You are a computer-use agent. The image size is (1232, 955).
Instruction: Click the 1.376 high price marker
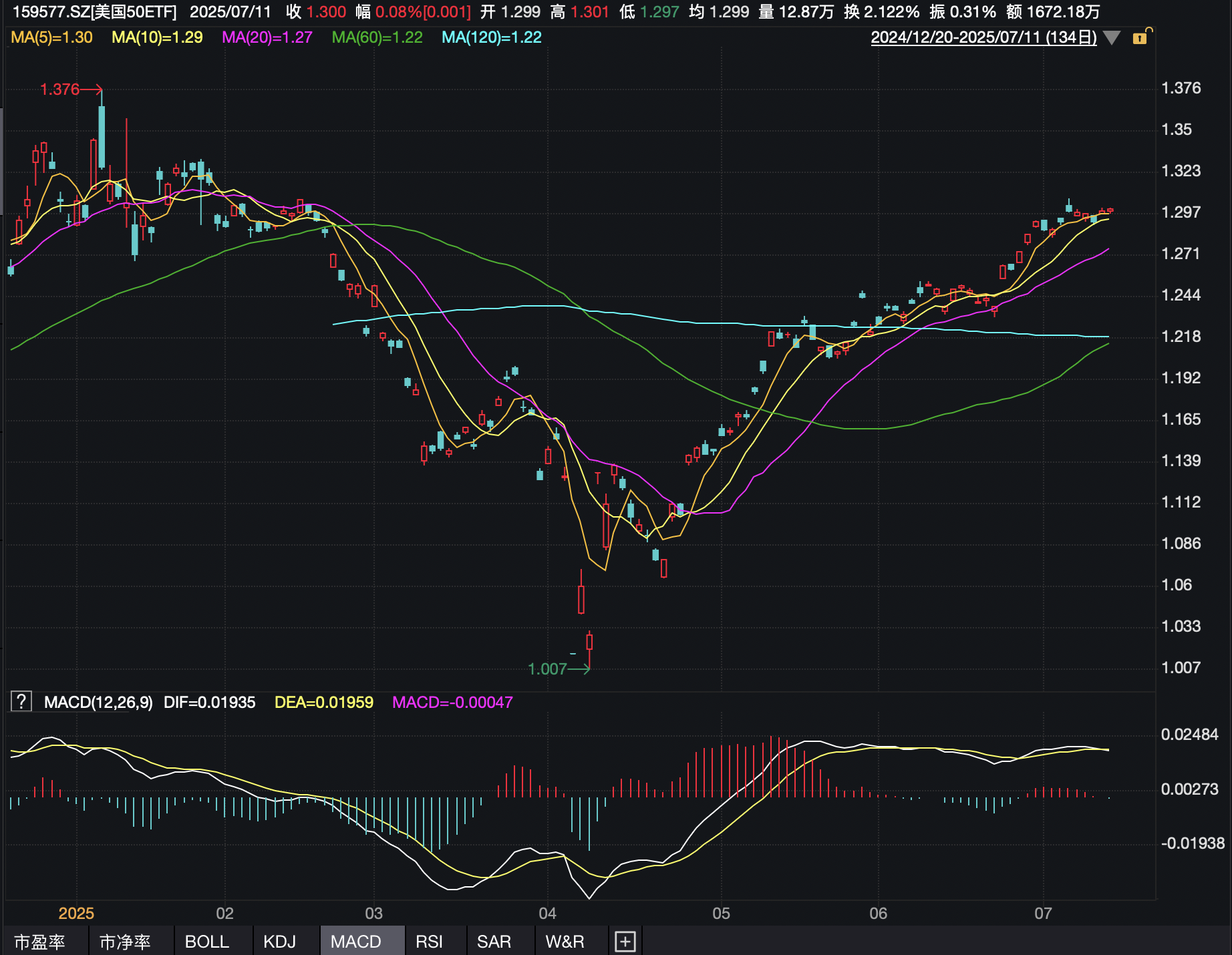[59, 89]
